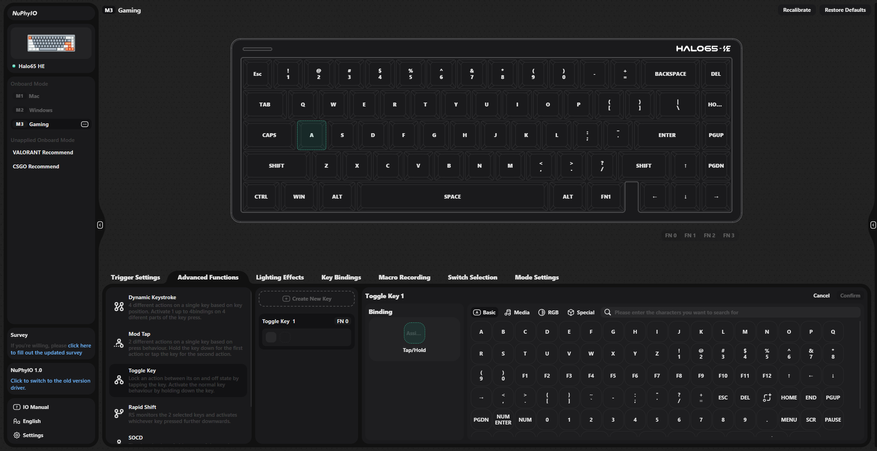The image size is (877, 451).
Task: Choose MENU from the Basic key list
Action: click(x=789, y=420)
